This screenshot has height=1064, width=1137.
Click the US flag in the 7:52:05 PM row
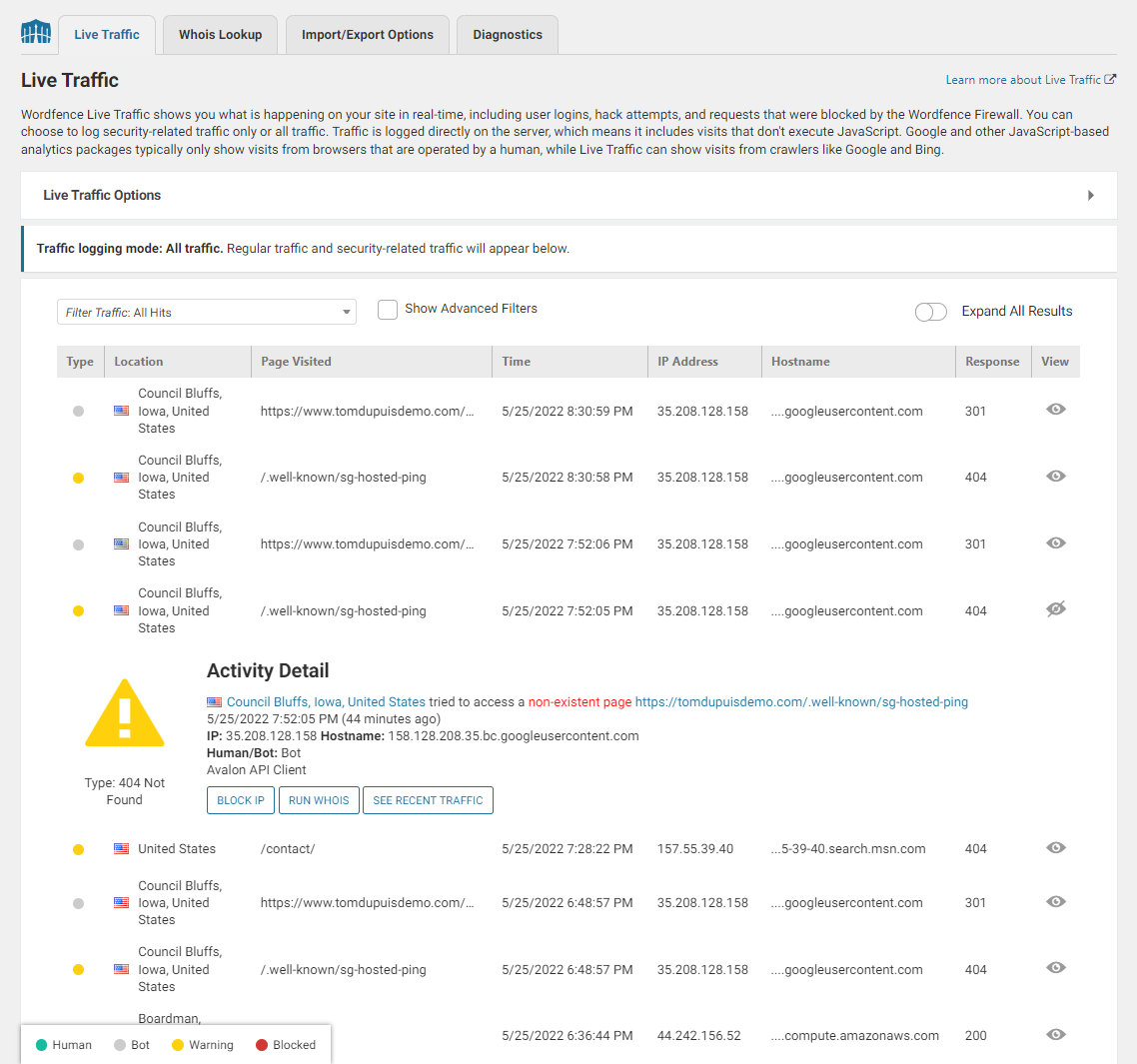click(x=122, y=610)
